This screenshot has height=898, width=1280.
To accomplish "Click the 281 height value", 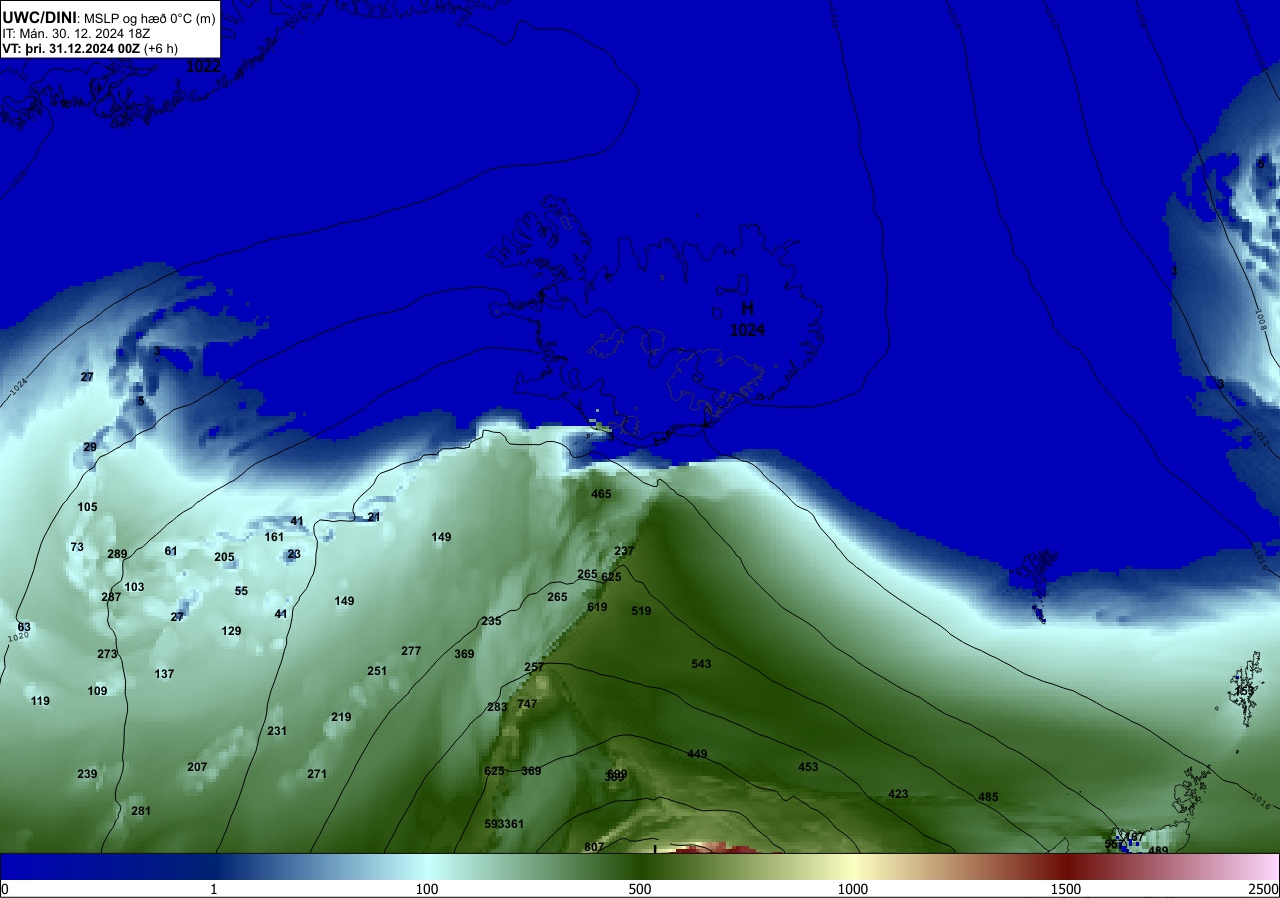I will click(x=141, y=811).
